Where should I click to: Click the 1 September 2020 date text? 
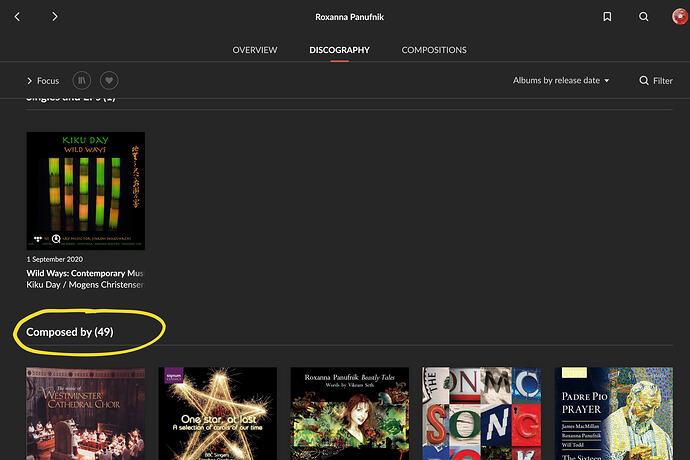click(x=55, y=259)
